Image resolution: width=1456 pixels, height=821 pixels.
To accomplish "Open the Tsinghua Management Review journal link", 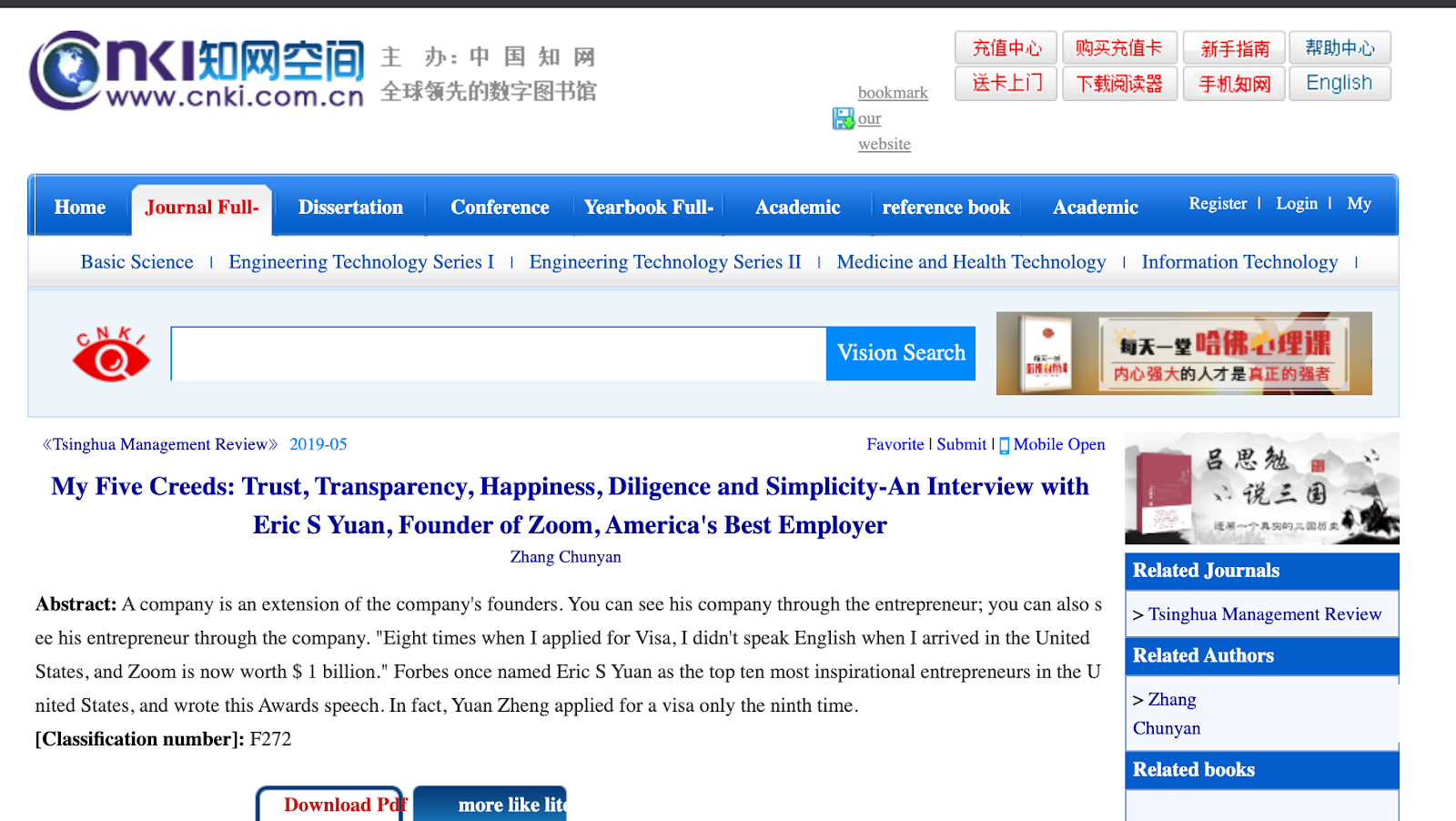I will click(160, 444).
